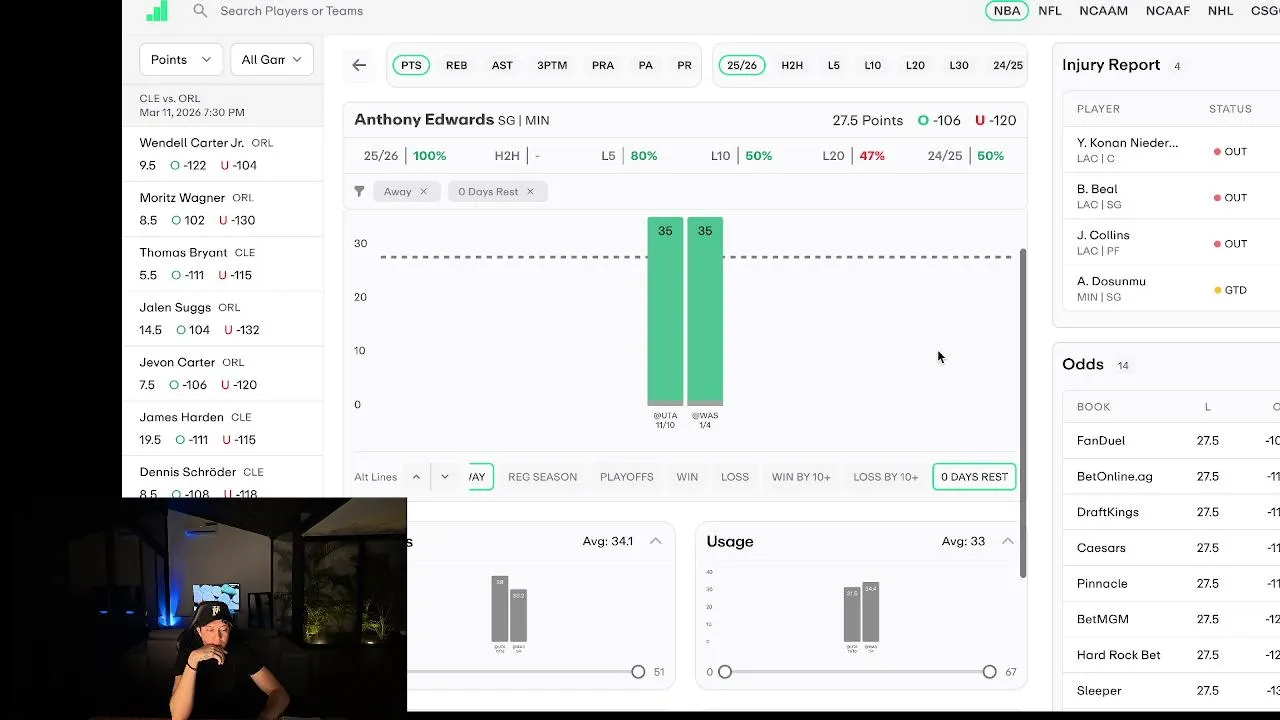Screen dimensions: 1280x720
Task: Toggle the LOSS filter
Action: coord(735,477)
